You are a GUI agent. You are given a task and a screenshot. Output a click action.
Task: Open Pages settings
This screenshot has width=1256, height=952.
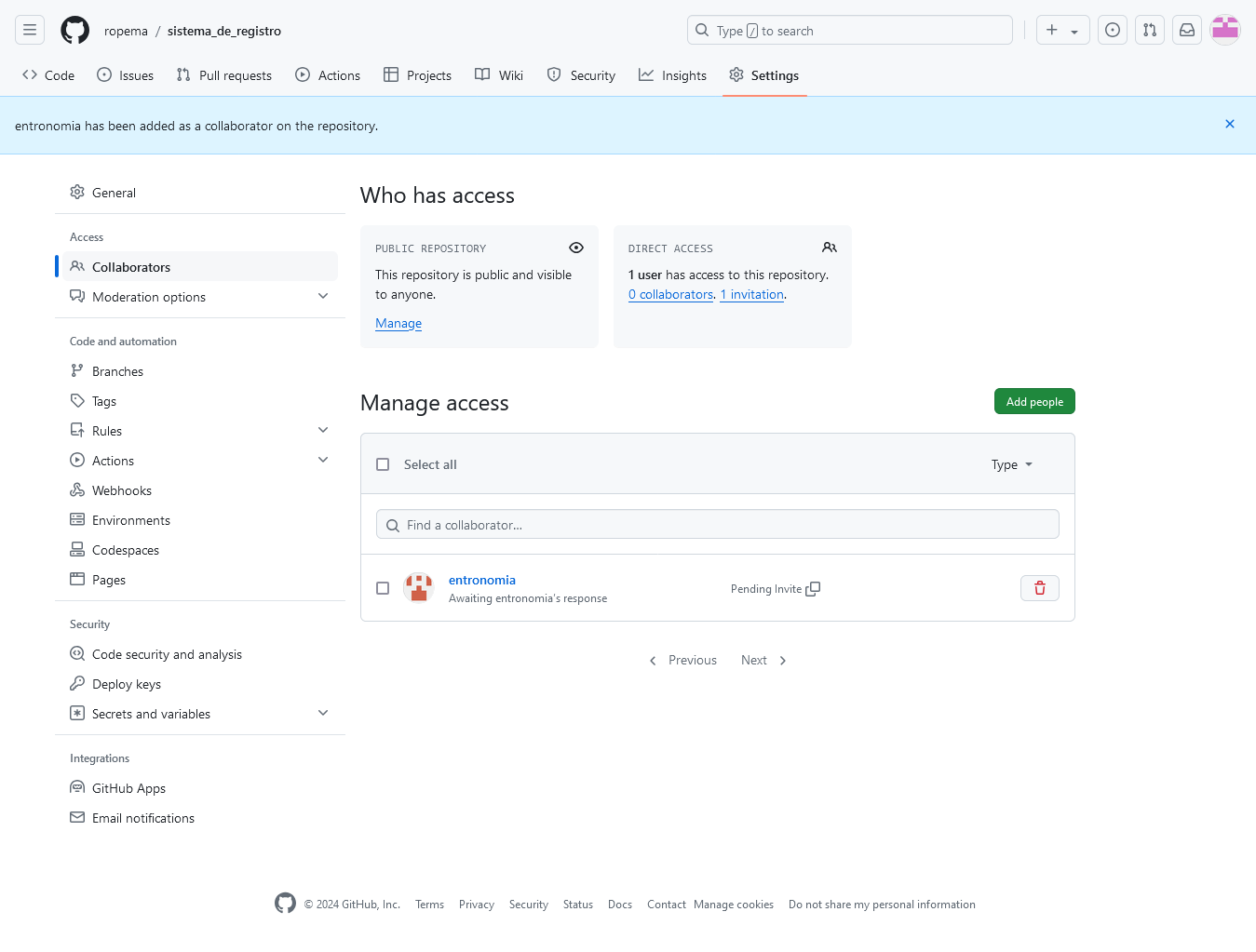(200, 579)
